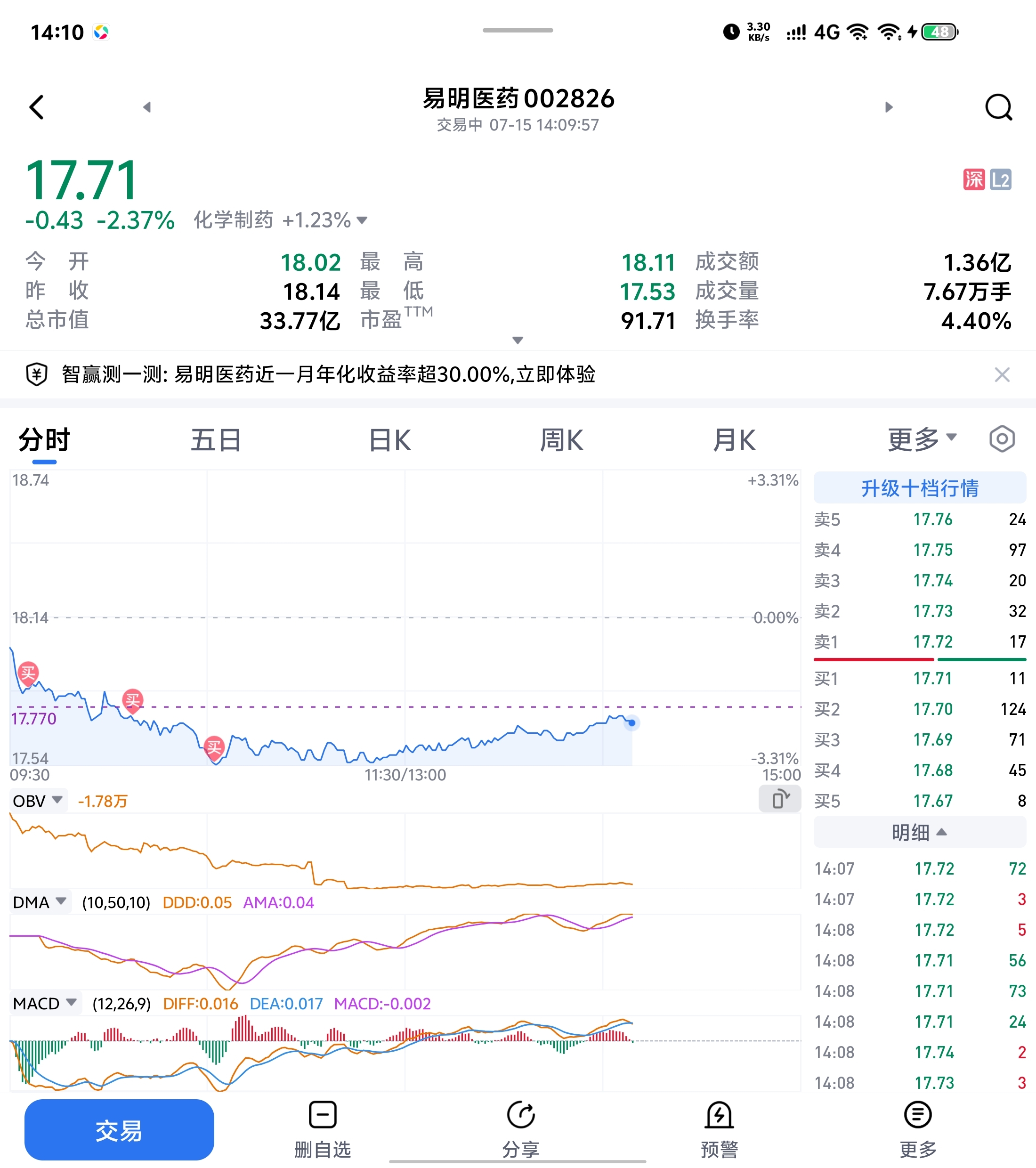Tap 买2 row at 17.70
1036x1168 pixels.
tap(919, 709)
